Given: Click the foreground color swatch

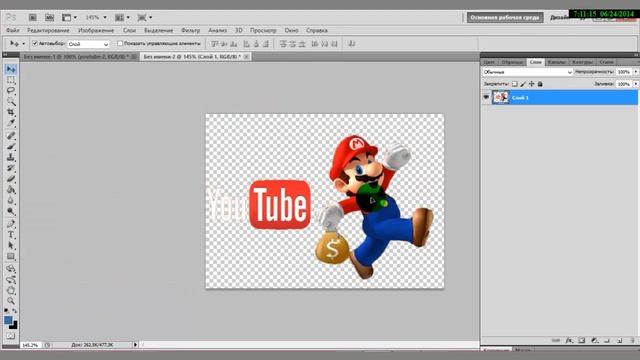Looking at the screenshot, I should pyautogui.click(x=8, y=320).
